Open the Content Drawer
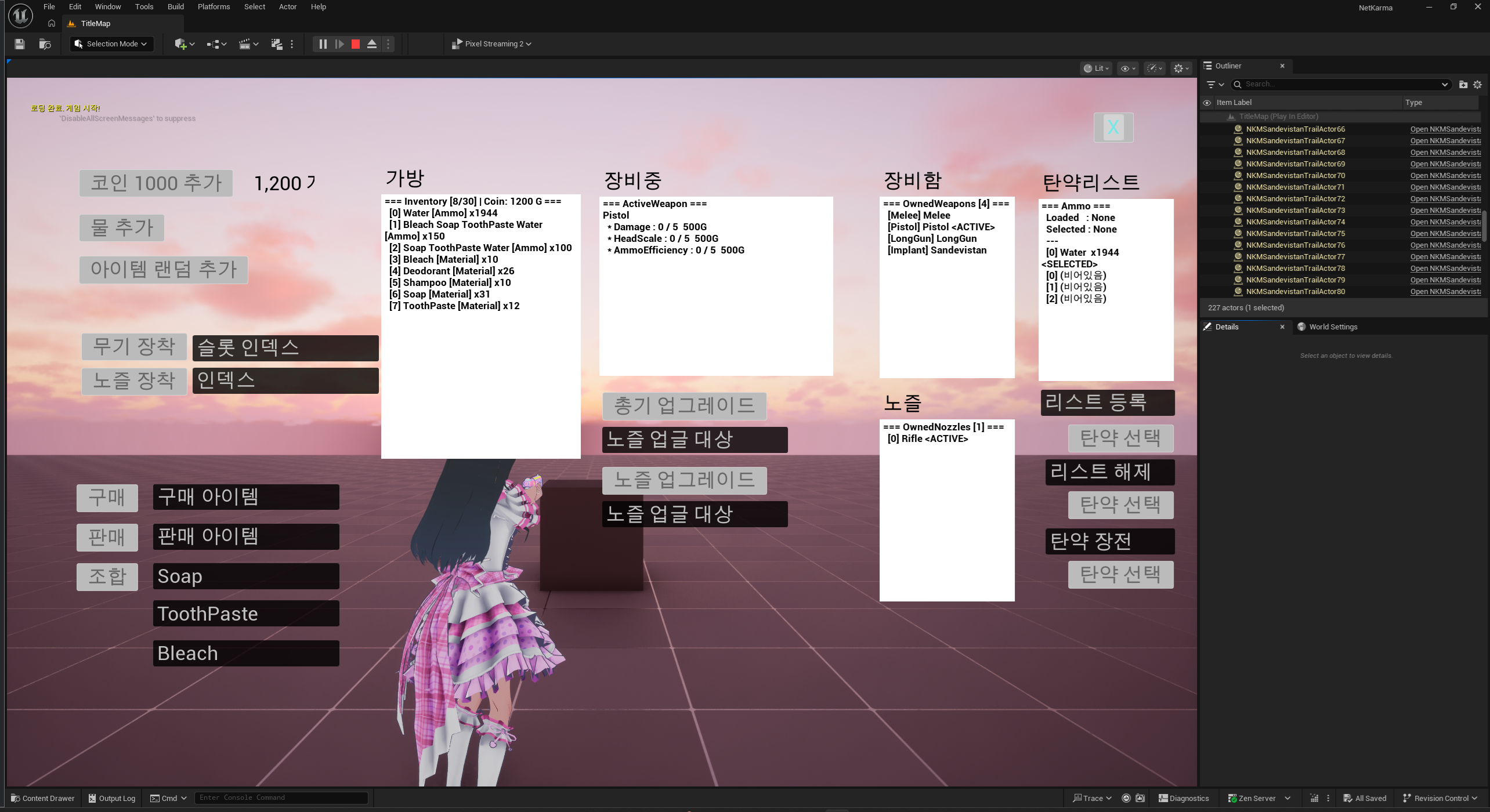The image size is (1490, 812). 43,798
